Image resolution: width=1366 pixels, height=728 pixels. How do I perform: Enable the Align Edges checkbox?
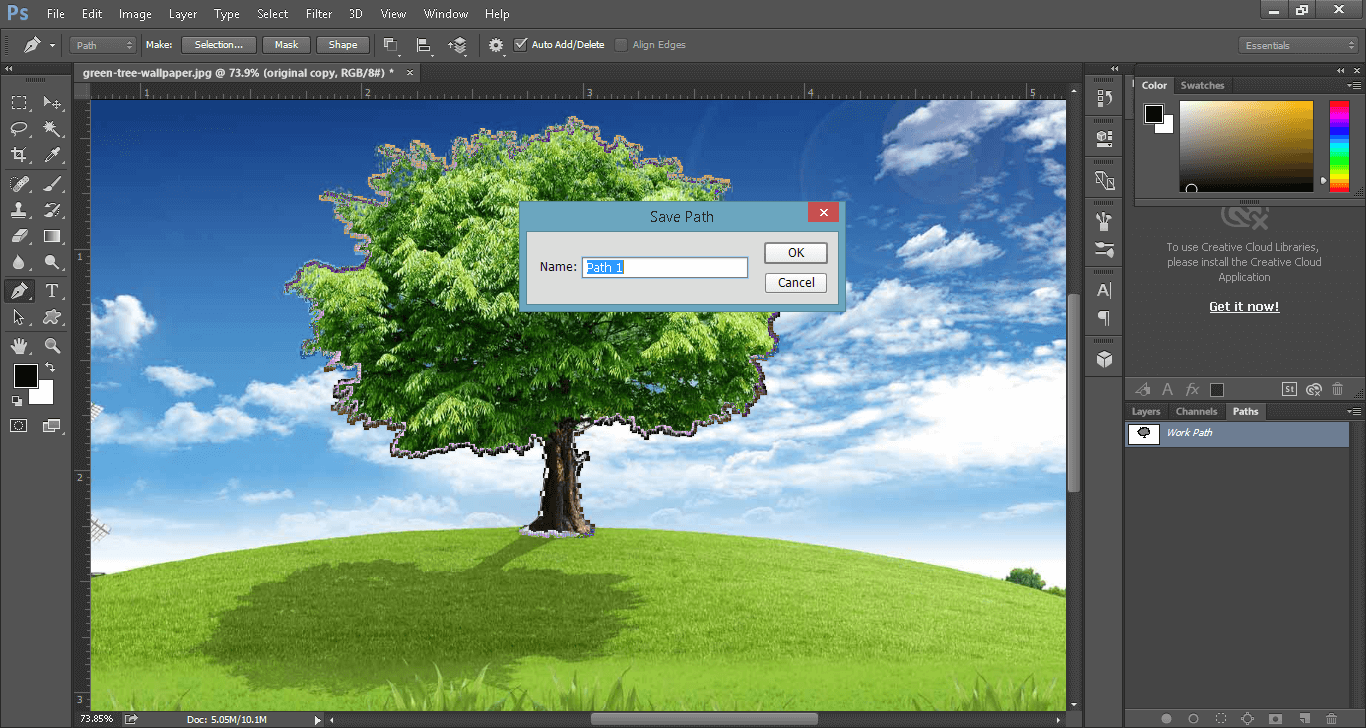[622, 45]
